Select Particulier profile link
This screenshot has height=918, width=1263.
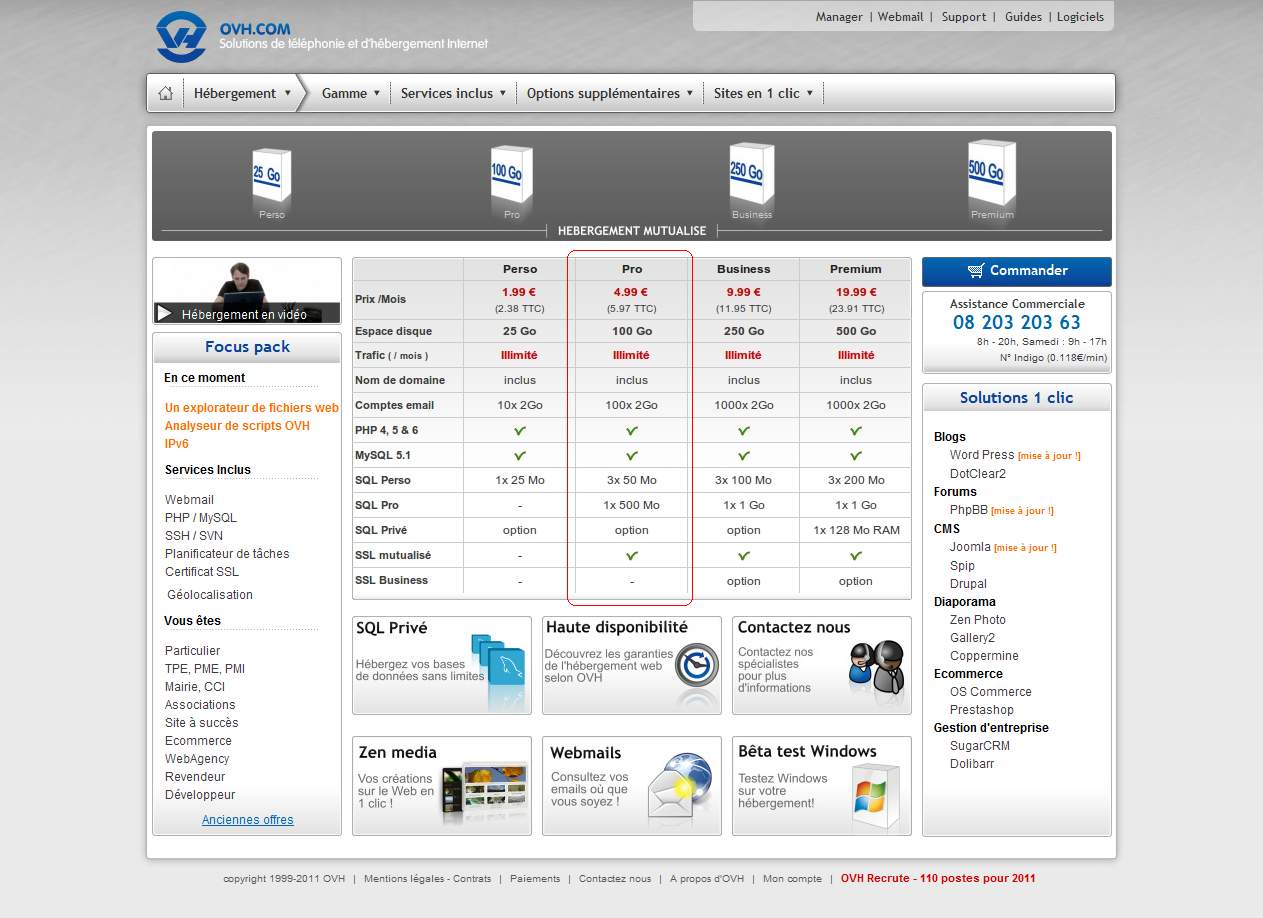coord(193,651)
